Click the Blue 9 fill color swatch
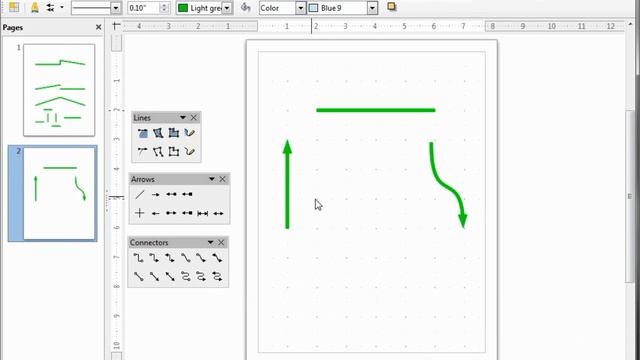Screen dimensions: 640x360 coord(313,8)
